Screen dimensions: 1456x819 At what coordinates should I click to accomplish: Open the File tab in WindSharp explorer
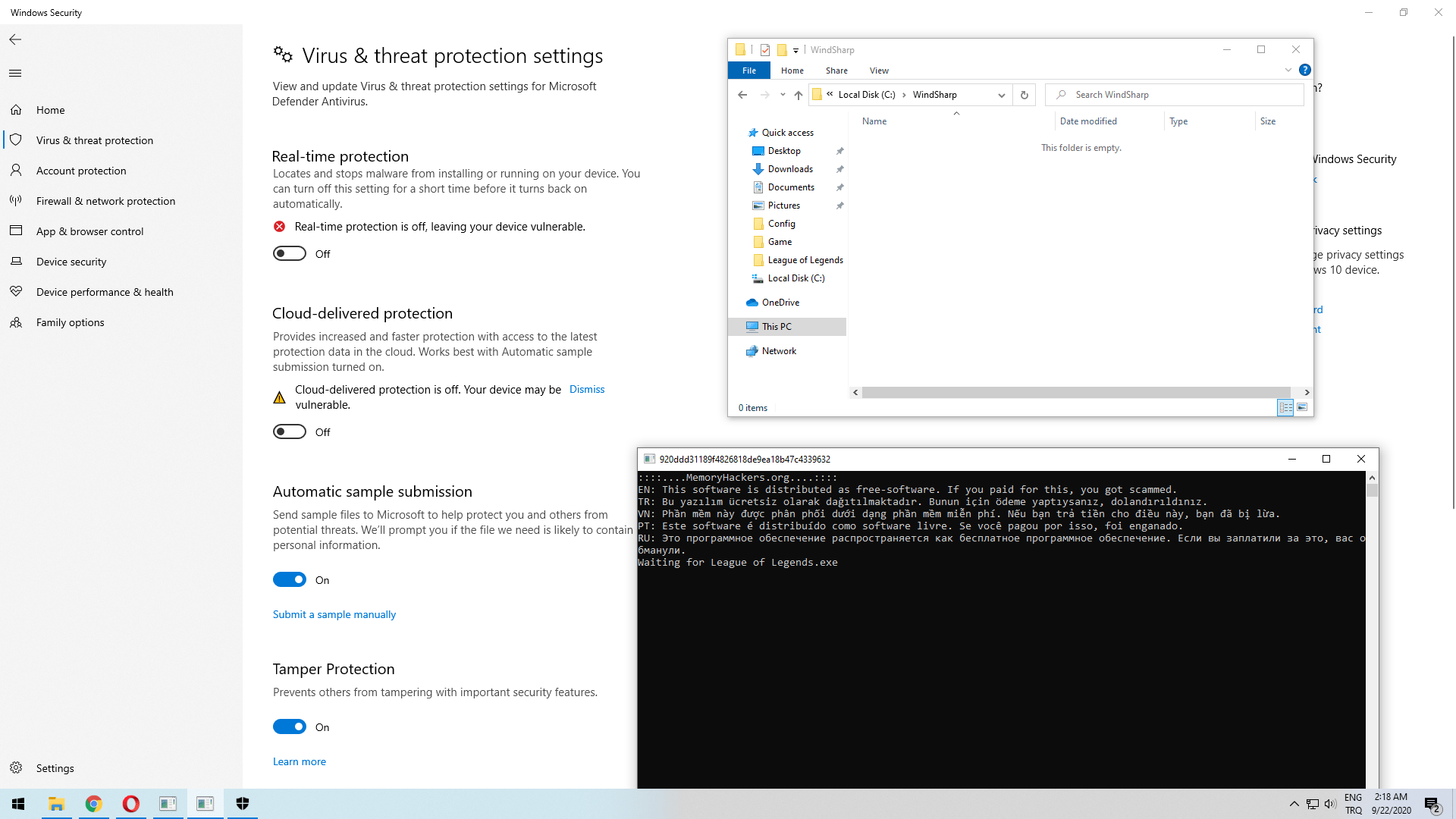(x=749, y=71)
